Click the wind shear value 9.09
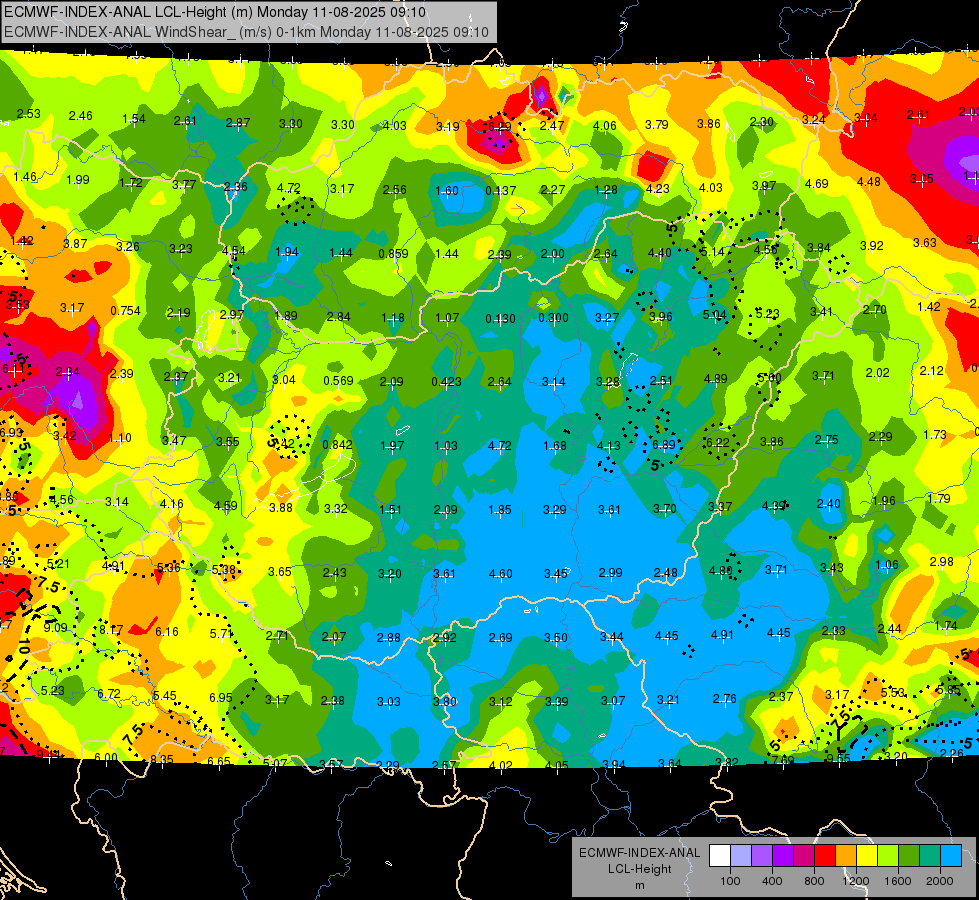Image resolution: width=979 pixels, height=900 pixels. click(x=56, y=627)
